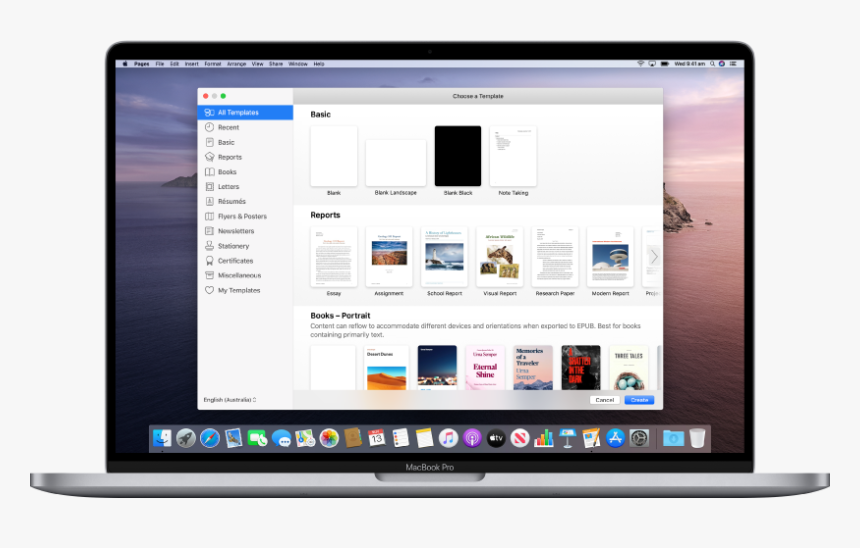Open the language dropdown showing English (Australia)
This screenshot has width=860, height=548.
pos(230,400)
